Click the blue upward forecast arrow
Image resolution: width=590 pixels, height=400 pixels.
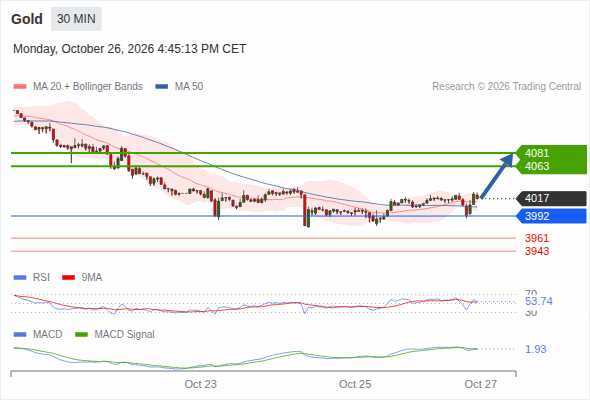pos(497,175)
